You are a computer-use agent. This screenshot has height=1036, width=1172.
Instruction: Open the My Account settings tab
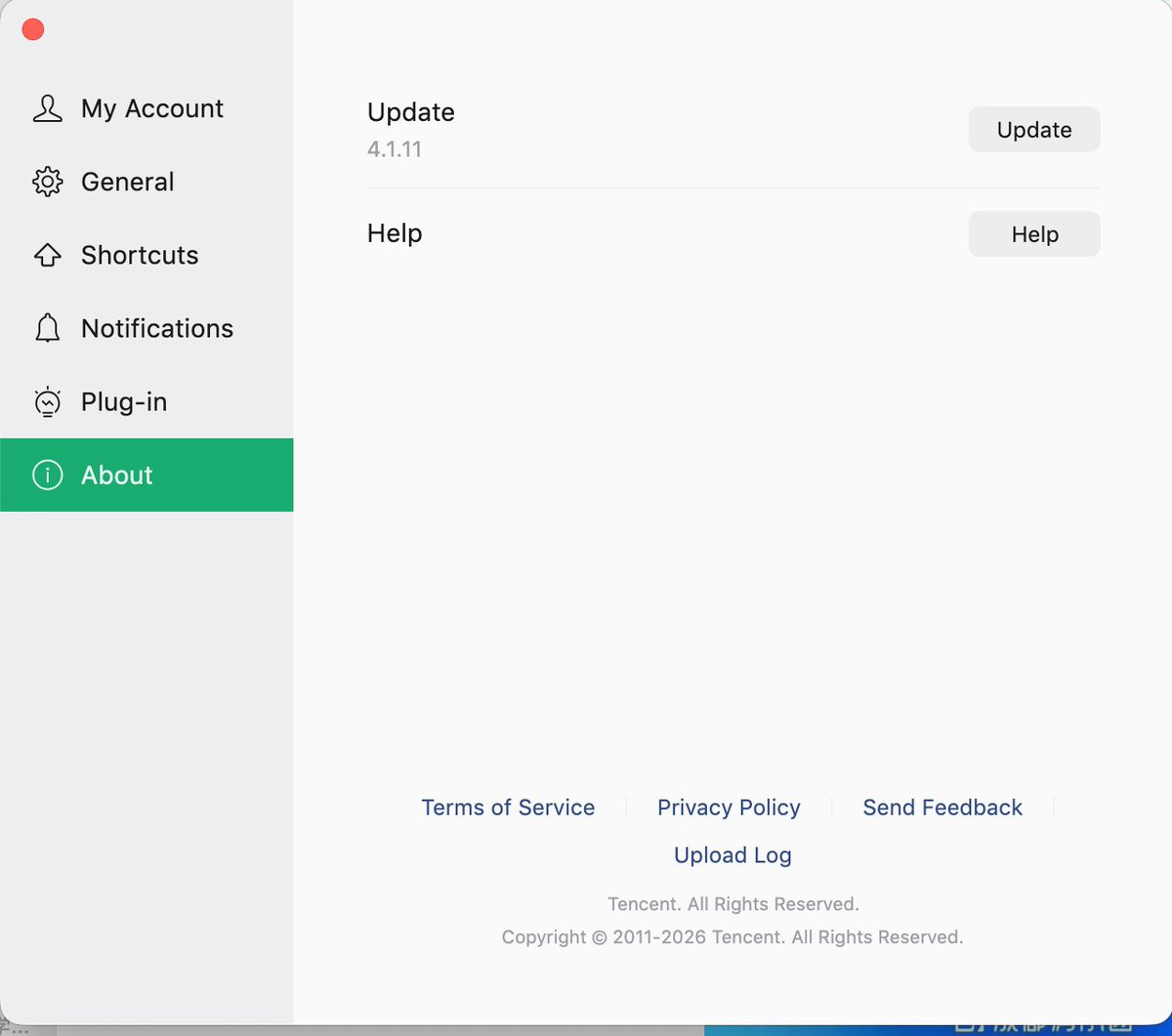coord(146,108)
